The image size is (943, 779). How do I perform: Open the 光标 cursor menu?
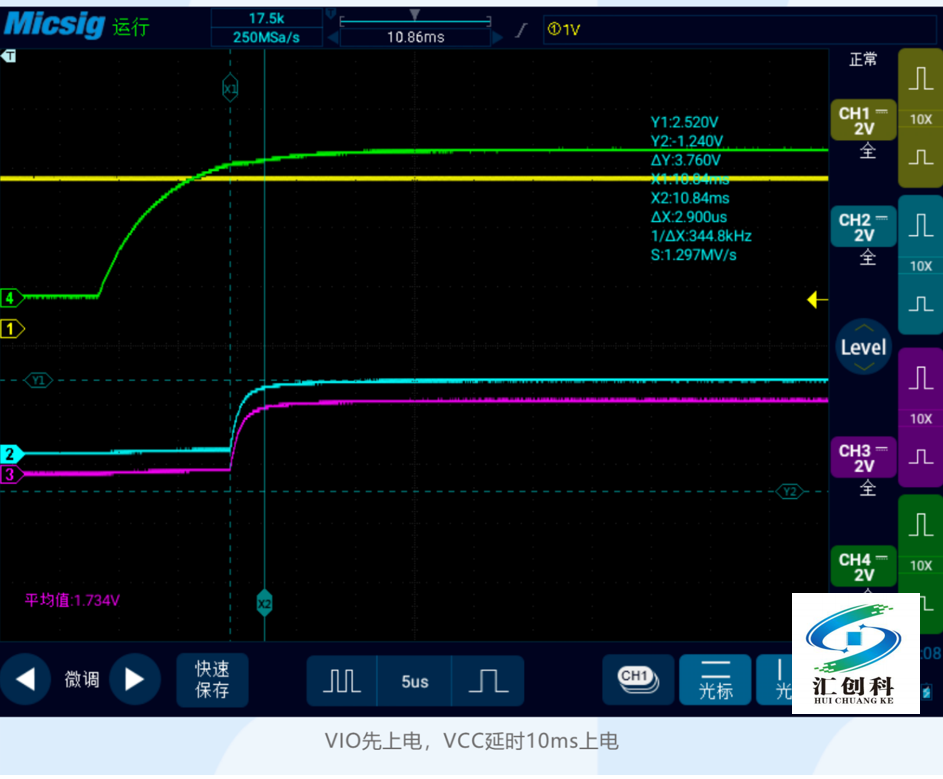tap(715, 680)
